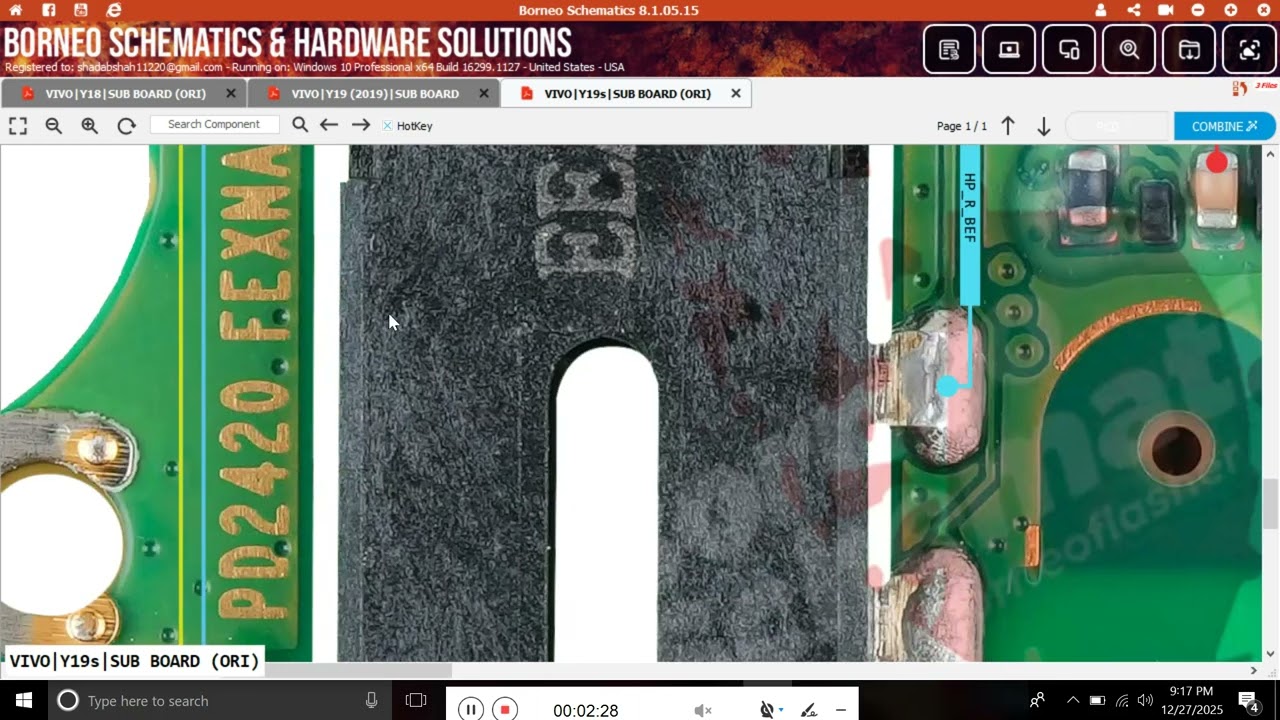Close the VIVO Y19 (2019) SUB BOARD tab
Screen dimensions: 1280x720
pos(484,93)
